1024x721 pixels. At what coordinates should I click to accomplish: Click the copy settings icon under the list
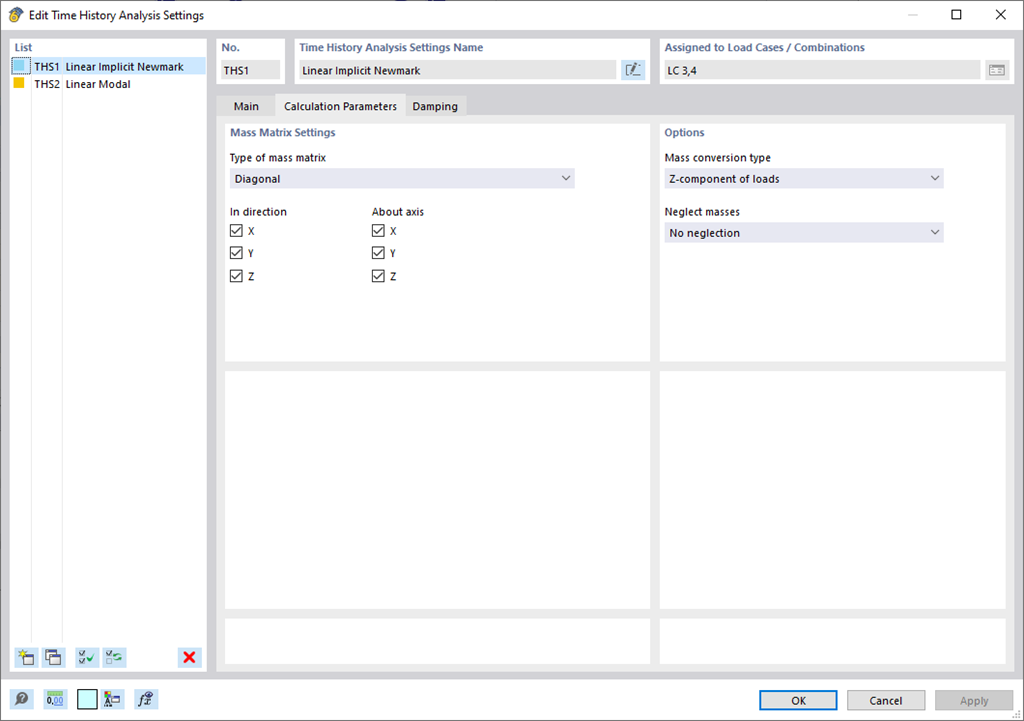54,657
